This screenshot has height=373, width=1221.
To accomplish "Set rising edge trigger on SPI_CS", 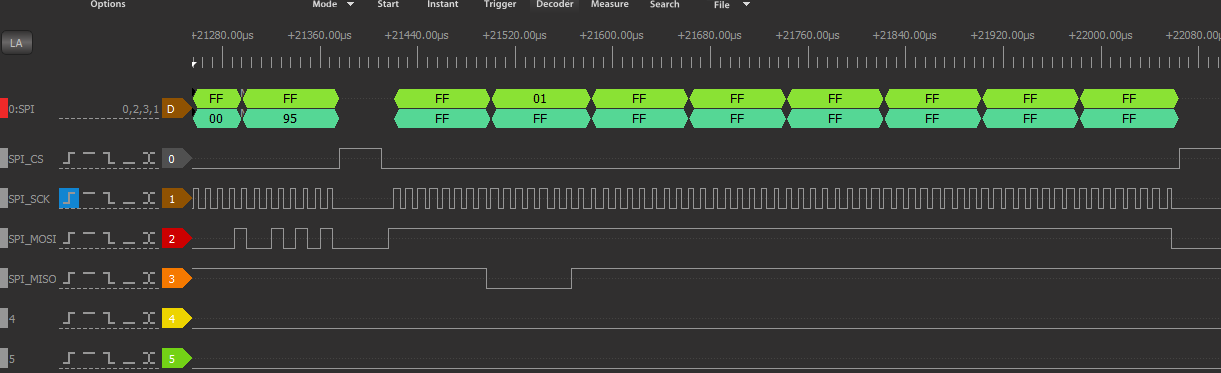I will pyautogui.click(x=69, y=159).
